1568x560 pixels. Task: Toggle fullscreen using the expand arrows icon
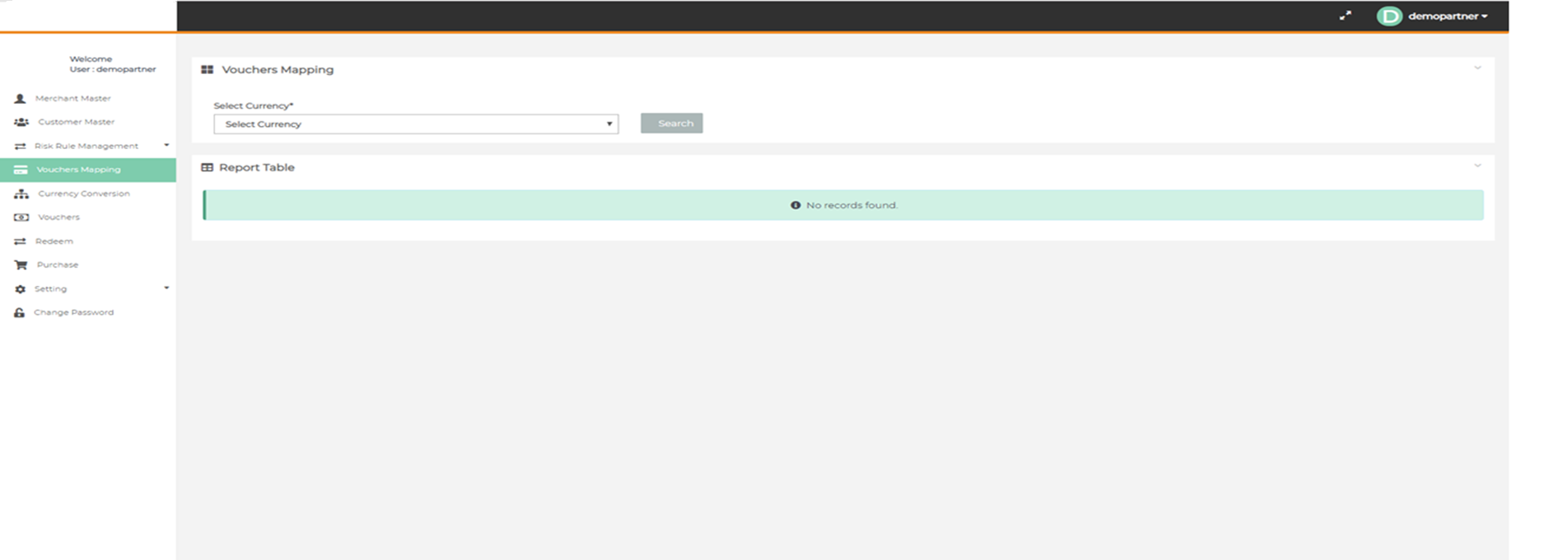(1345, 16)
